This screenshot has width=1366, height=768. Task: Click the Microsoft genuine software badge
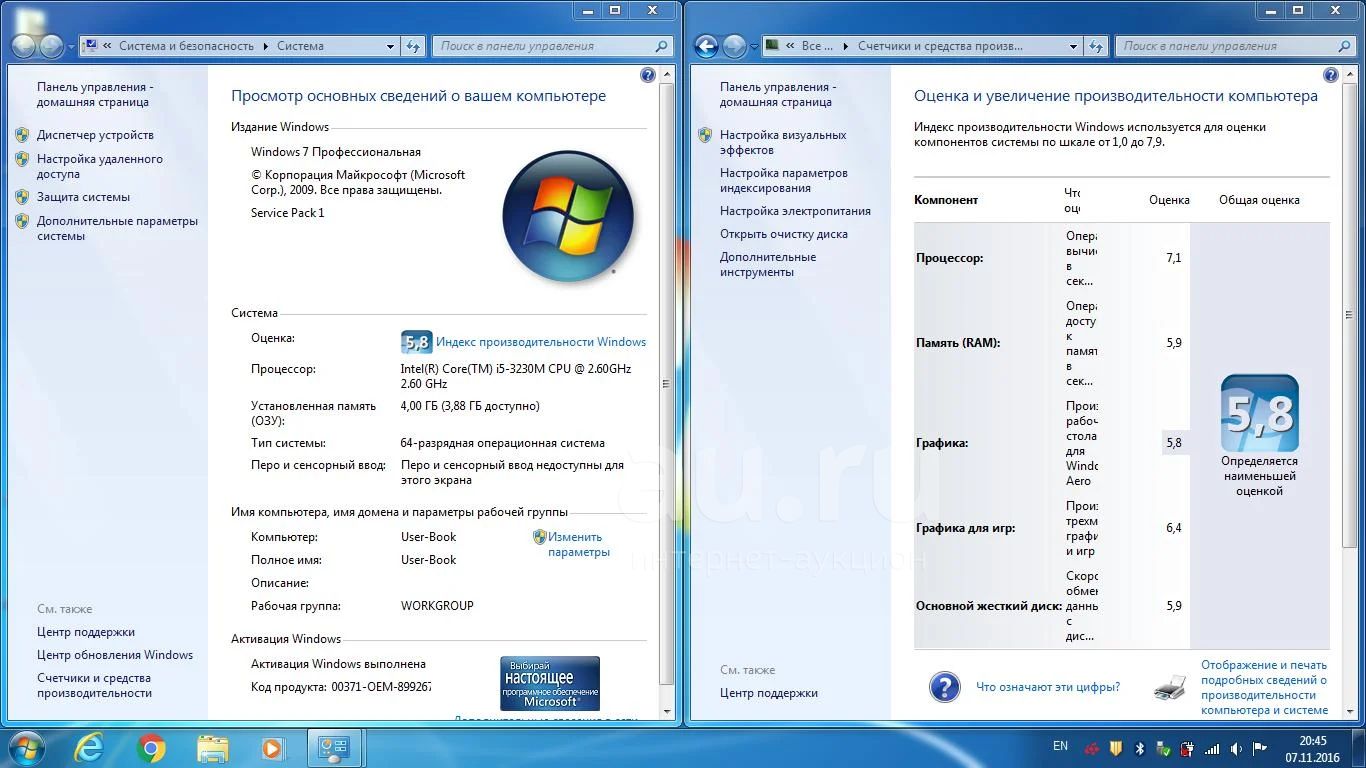(x=550, y=683)
